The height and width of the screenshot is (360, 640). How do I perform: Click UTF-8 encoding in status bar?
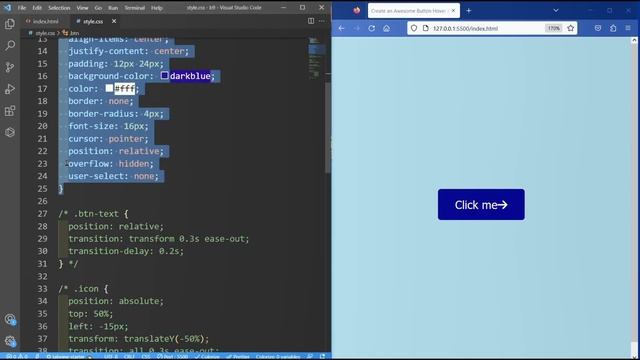pyautogui.click(x=111, y=357)
